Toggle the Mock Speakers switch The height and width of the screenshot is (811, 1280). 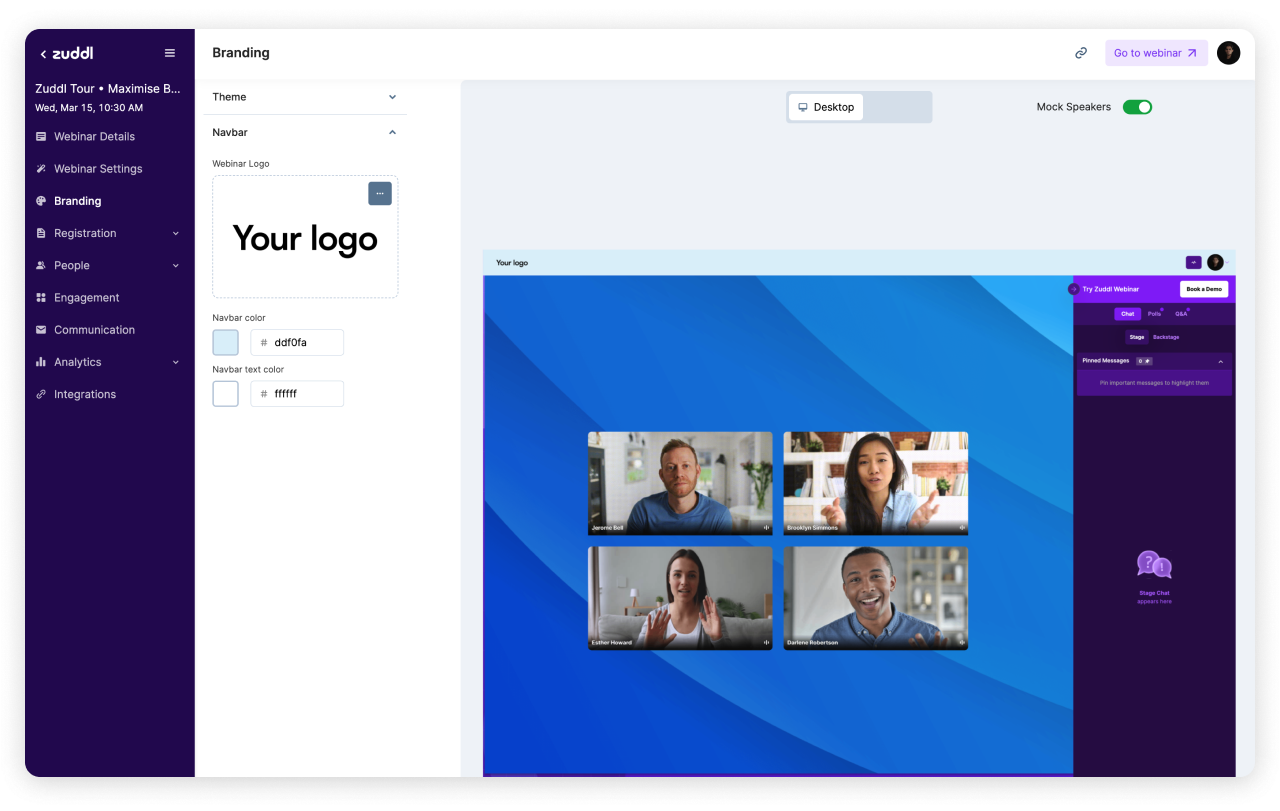[x=1137, y=107]
